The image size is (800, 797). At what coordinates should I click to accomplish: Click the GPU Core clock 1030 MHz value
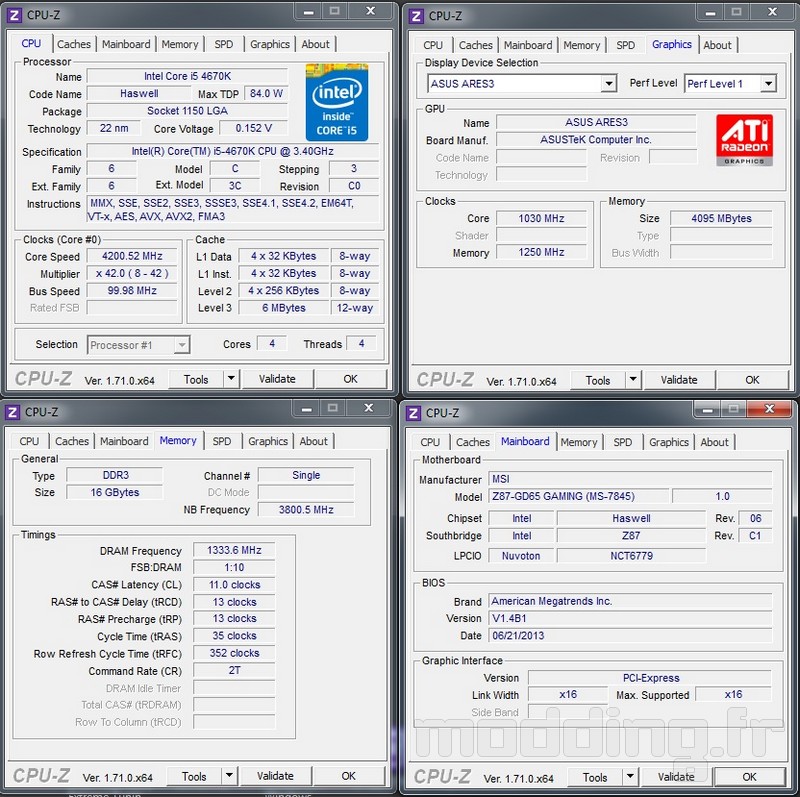click(x=541, y=218)
